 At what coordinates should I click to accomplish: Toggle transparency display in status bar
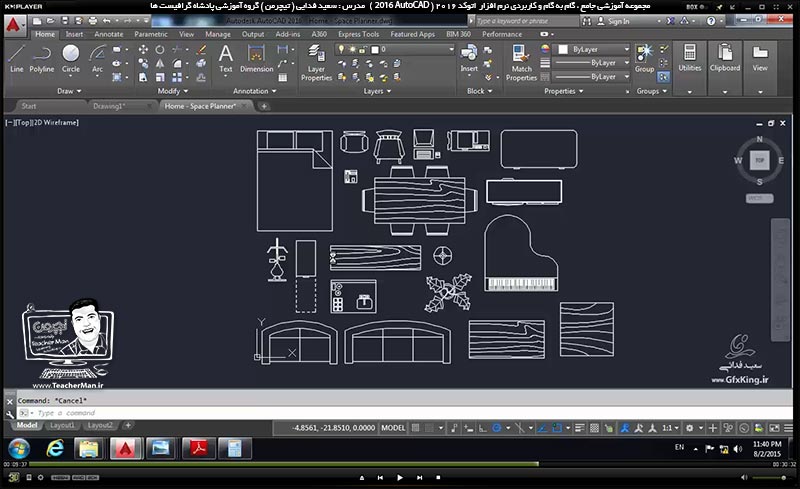pos(594,428)
